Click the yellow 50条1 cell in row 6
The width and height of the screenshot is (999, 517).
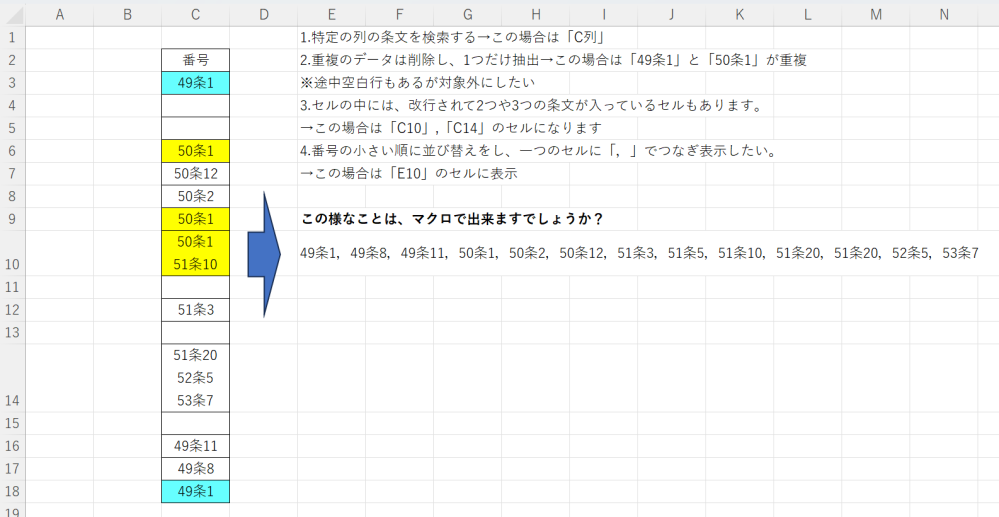click(195, 150)
